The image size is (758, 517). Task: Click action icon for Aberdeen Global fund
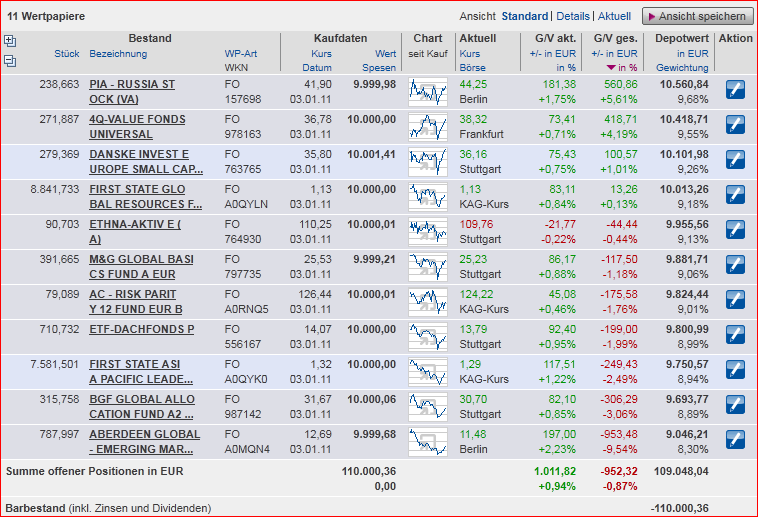pyautogui.click(x=735, y=440)
